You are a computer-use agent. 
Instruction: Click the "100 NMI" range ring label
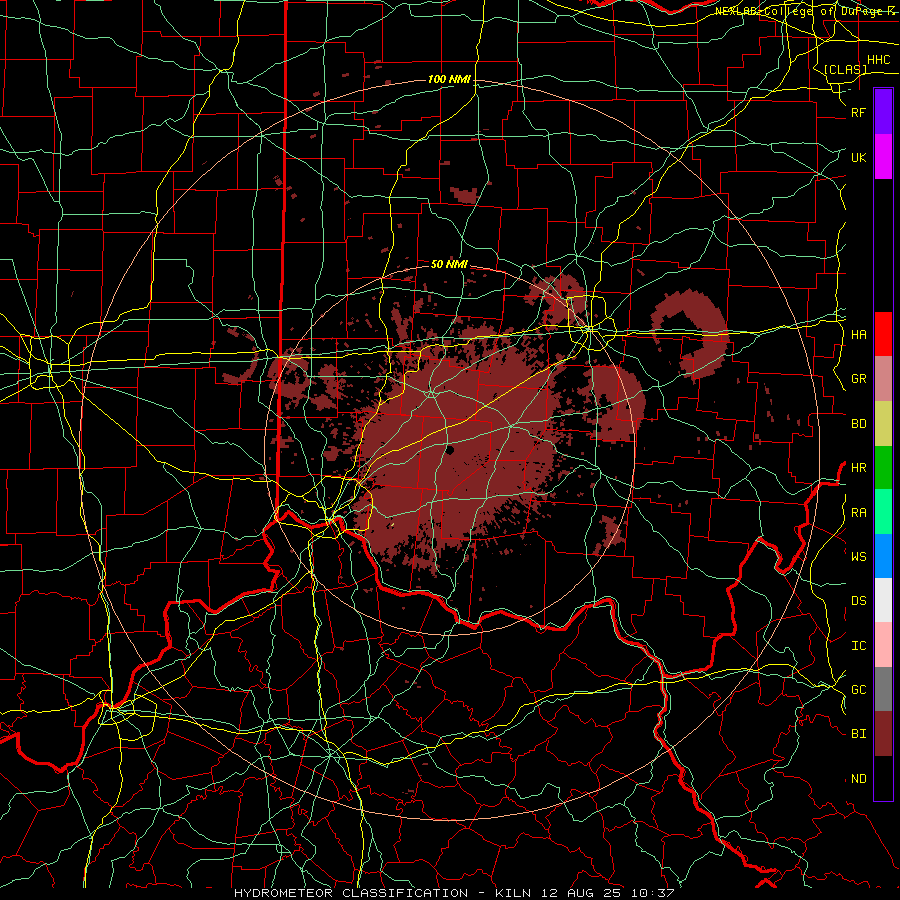click(449, 79)
